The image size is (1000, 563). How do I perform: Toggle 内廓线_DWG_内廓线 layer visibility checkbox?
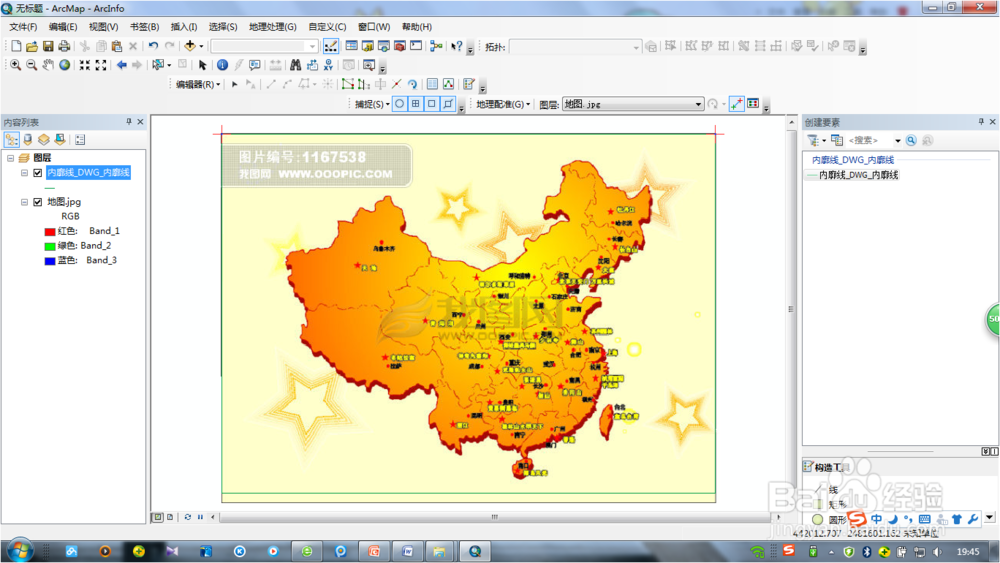tap(38, 173)
